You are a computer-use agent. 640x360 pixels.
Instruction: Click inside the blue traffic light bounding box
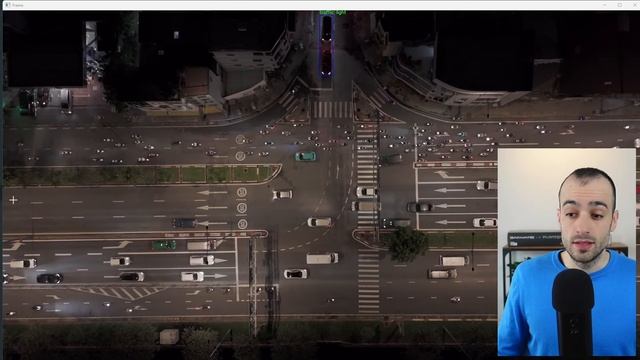(x=327, y=46)
